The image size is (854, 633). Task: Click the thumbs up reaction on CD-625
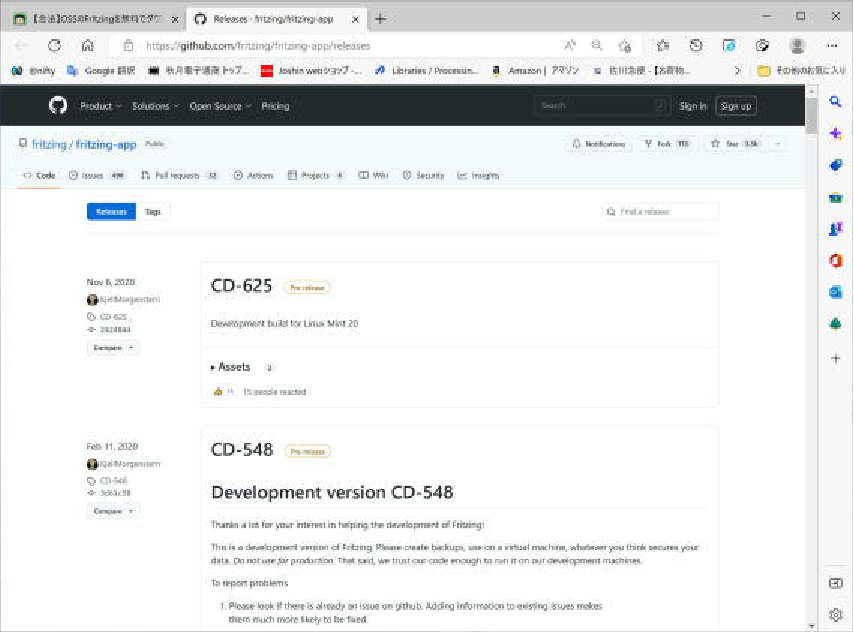click(223, 392)
